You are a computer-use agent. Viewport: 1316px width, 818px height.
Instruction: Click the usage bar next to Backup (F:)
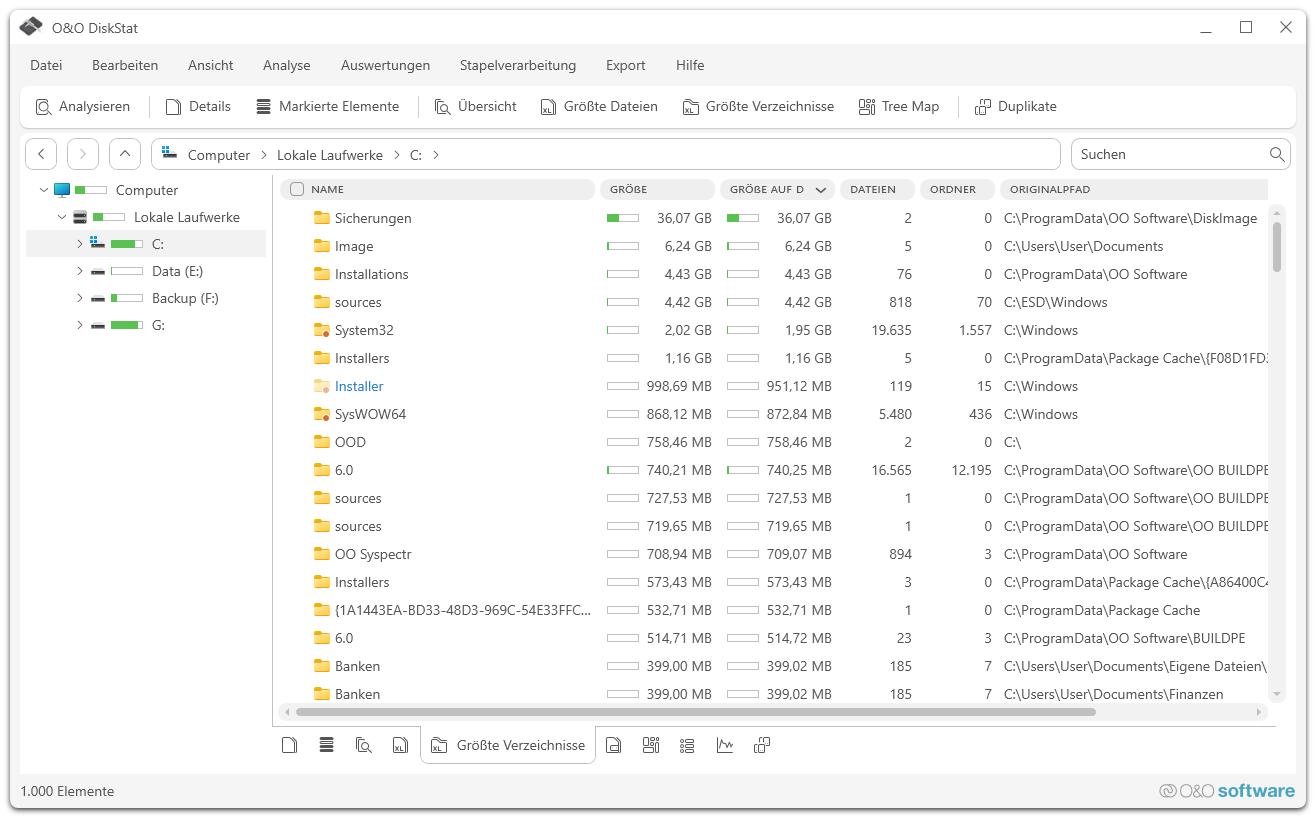[x=127, y=298]
